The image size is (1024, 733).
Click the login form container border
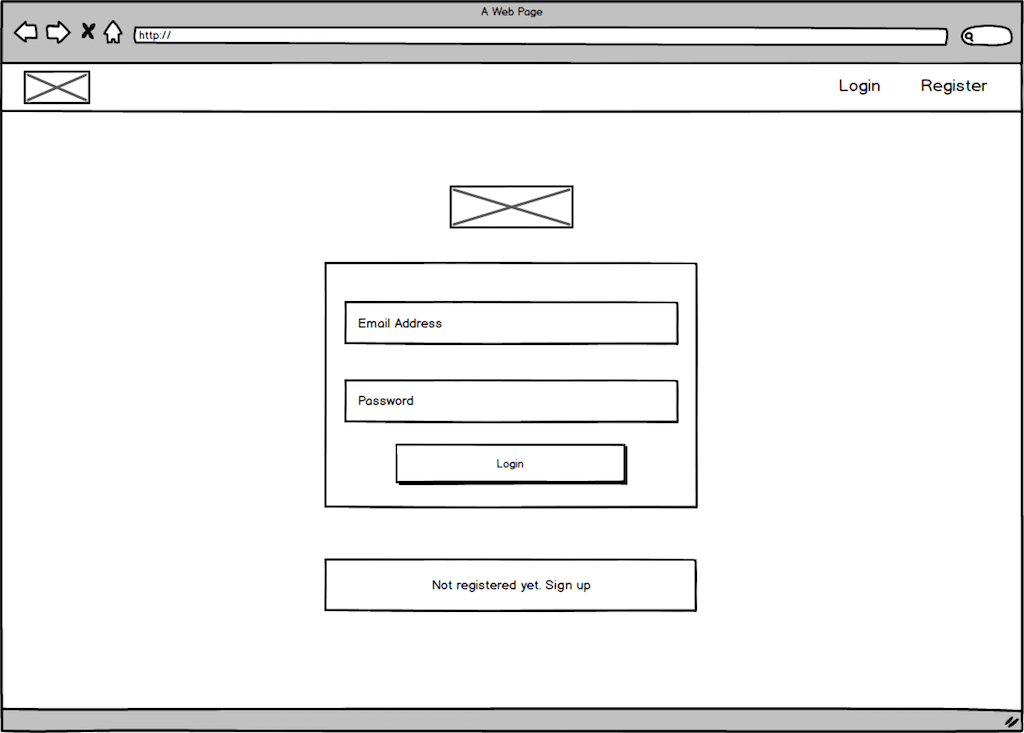[325, 385]
